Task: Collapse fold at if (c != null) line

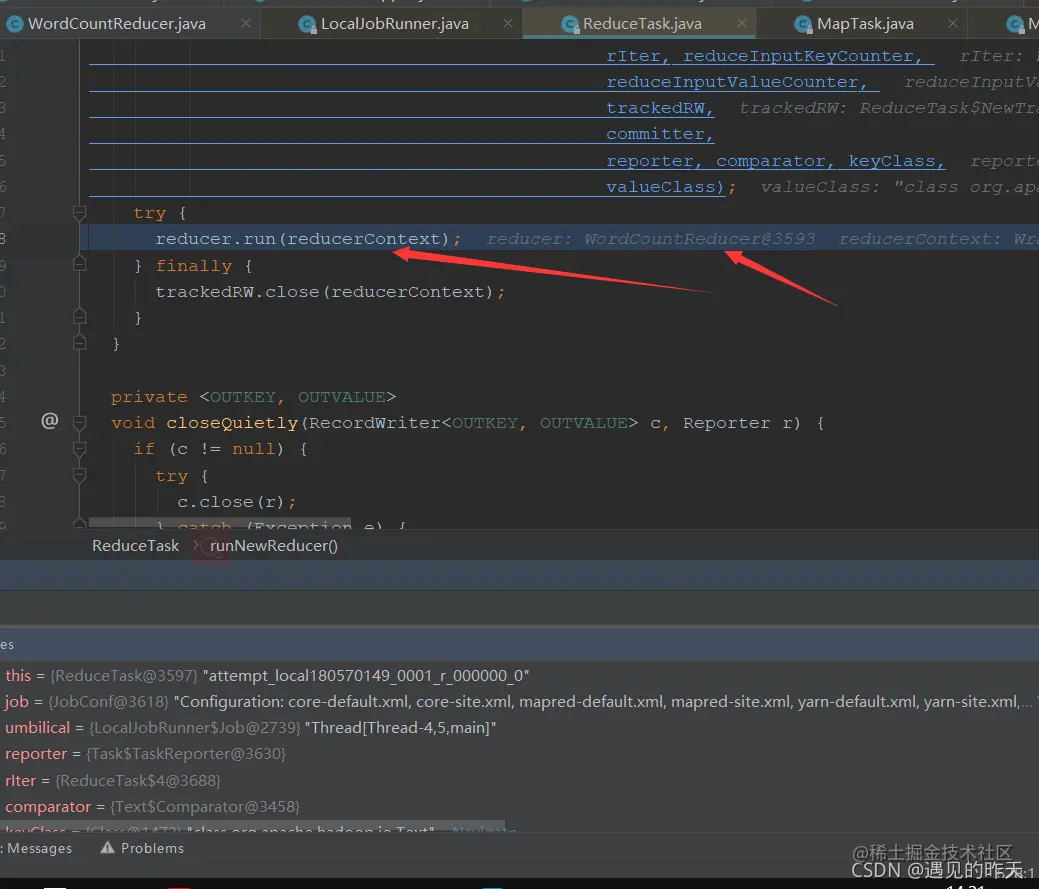Action: click(x=80, y=449)
